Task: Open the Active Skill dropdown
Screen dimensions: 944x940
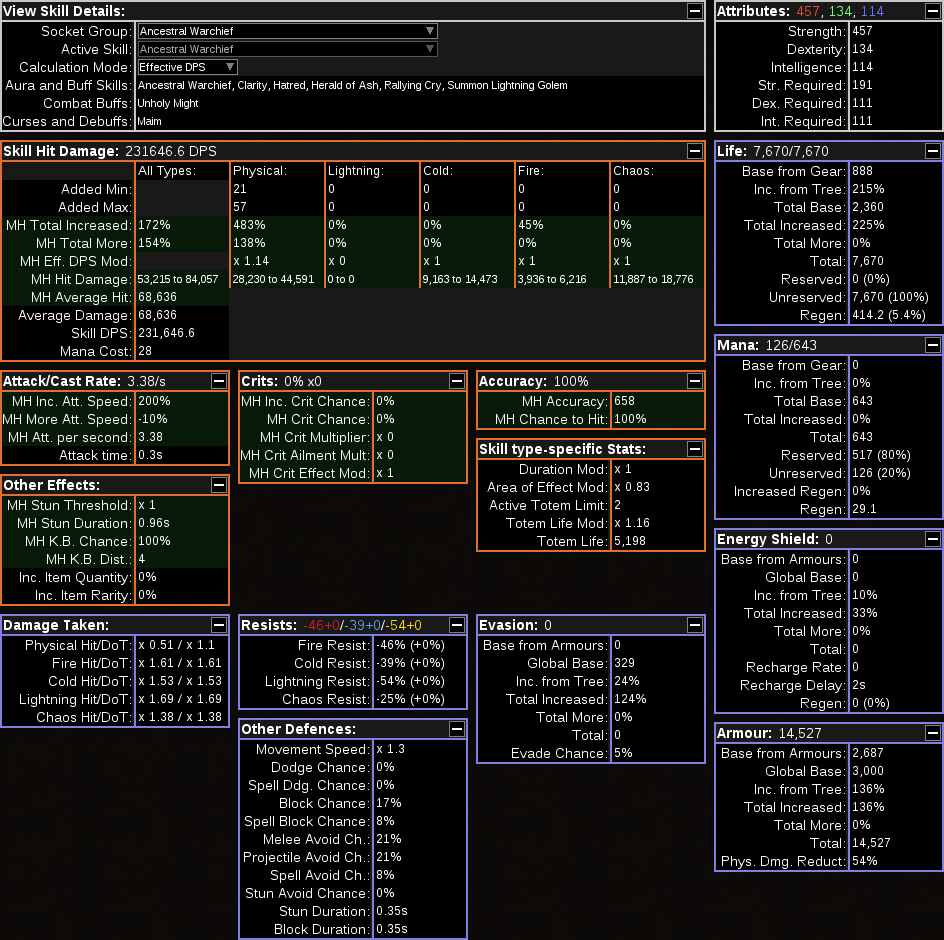Action: click(x=287, y=49)
